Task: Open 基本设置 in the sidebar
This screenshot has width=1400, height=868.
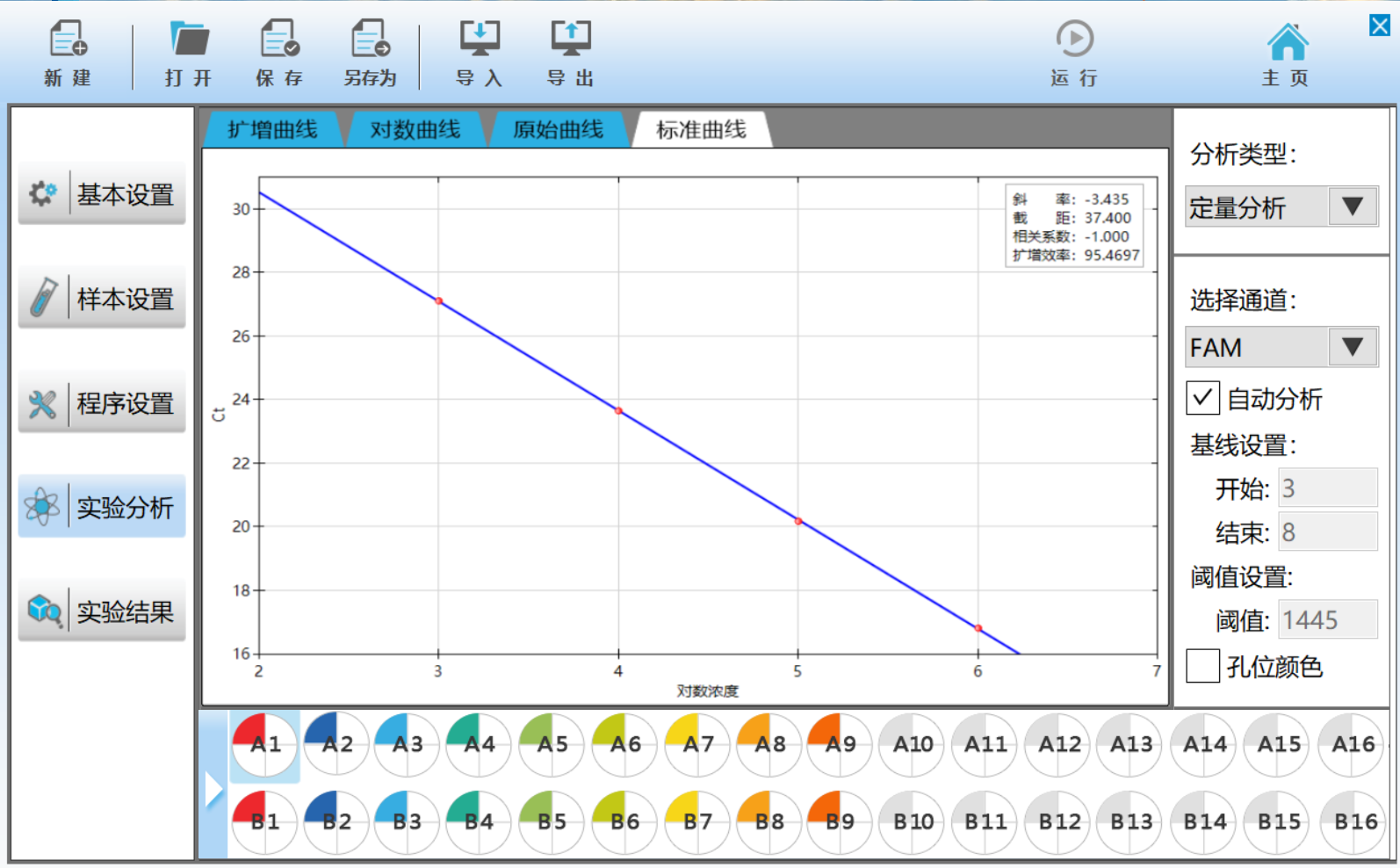Action: [102, 194]
